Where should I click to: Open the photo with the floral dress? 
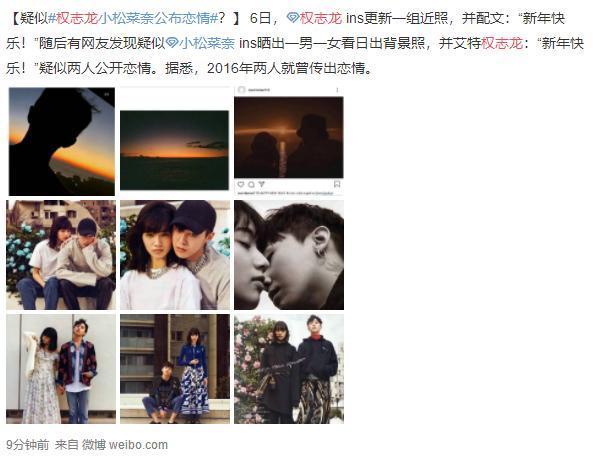61,369
